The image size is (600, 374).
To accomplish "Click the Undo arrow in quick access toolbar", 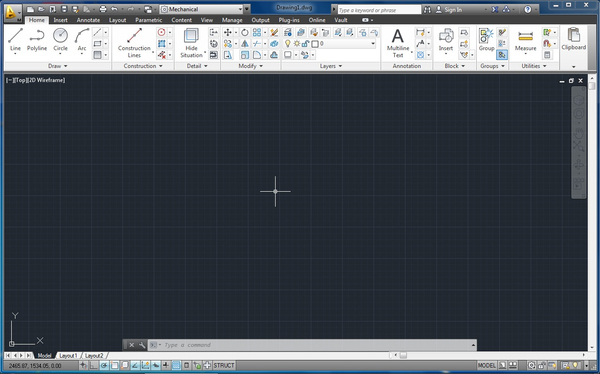I will coord(114,9).
